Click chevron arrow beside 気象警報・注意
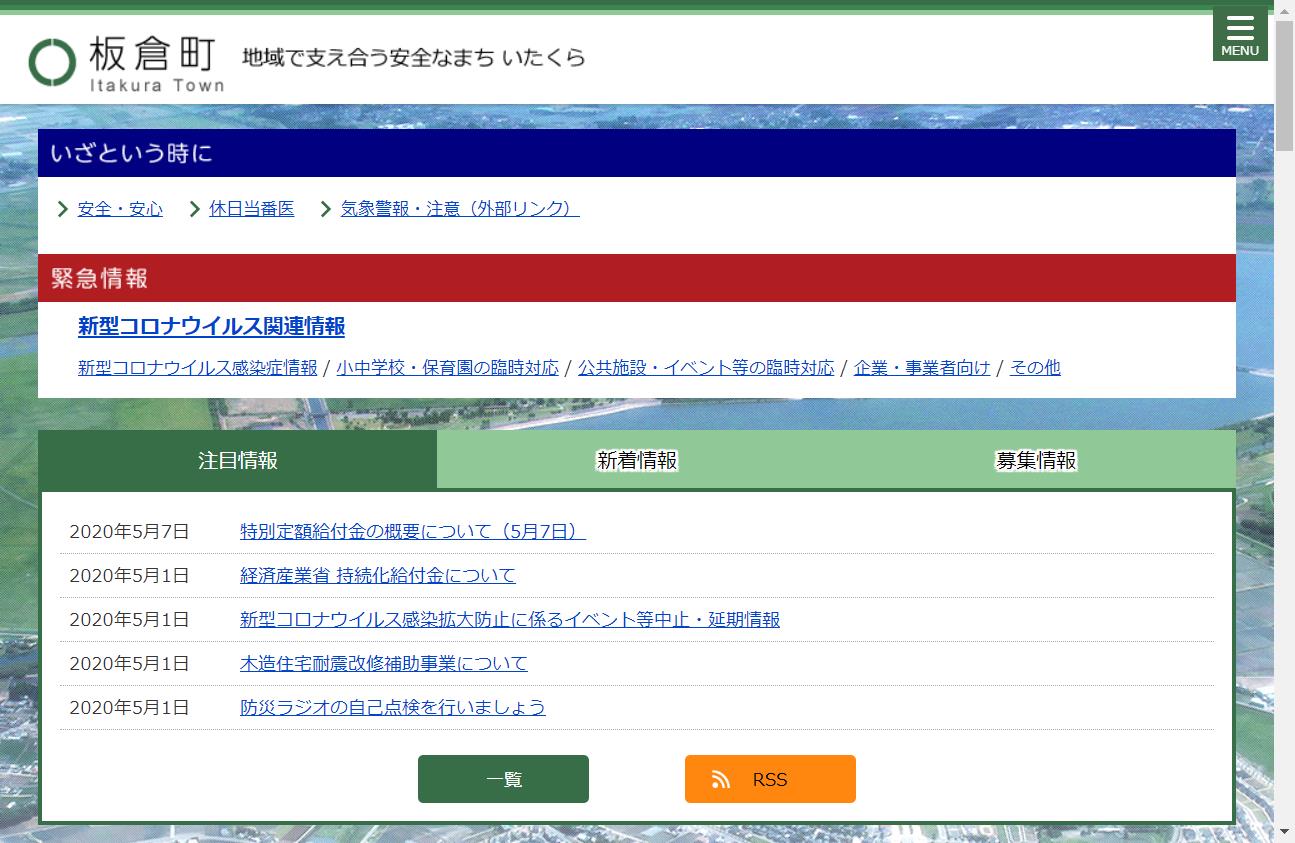Image resolution: width=1295 pixels, height=843 pixels. [x=326, y=209]
